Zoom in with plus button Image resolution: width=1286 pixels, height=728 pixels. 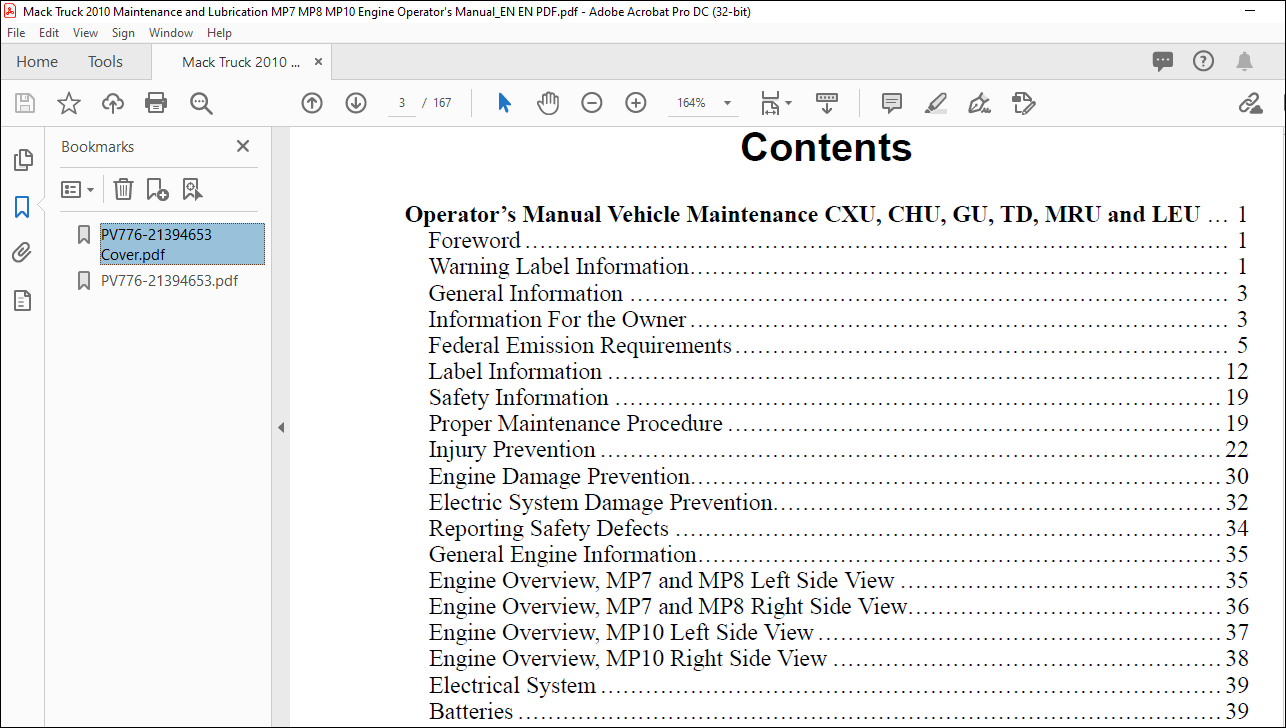[636, 103]
